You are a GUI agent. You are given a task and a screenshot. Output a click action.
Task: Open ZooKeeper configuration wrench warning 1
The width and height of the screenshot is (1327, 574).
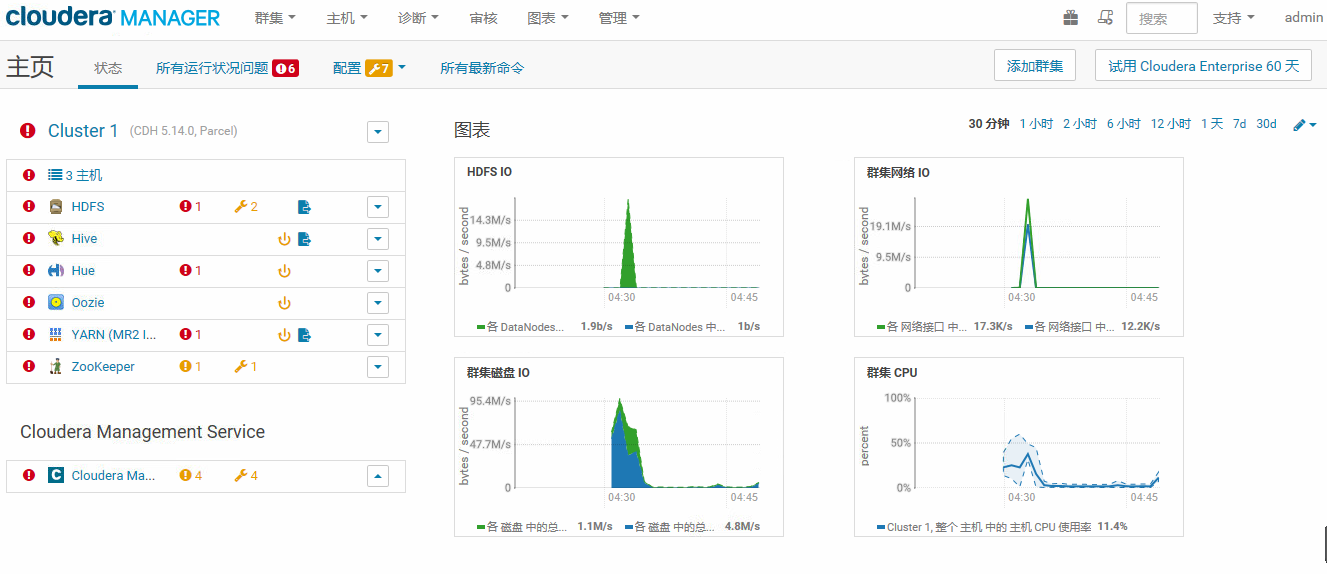tap(246, 367)
